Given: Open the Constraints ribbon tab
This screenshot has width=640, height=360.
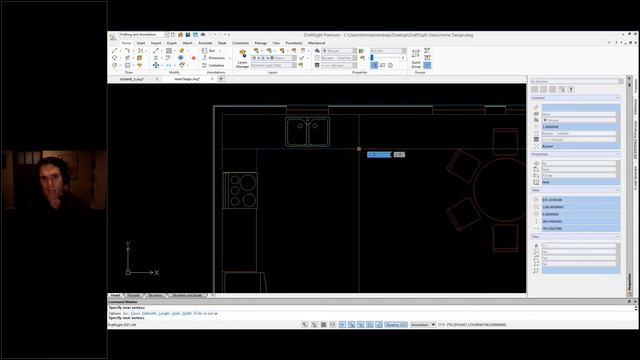Looking at the screenshot, I should tap(240, 43).
